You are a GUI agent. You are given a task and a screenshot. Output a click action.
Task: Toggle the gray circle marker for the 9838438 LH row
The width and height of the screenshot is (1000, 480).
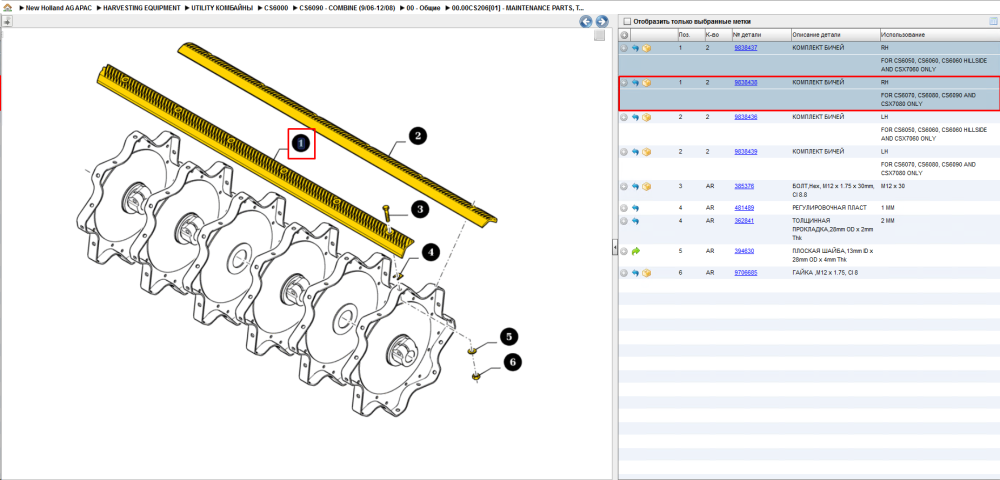(x=624, y=117)
